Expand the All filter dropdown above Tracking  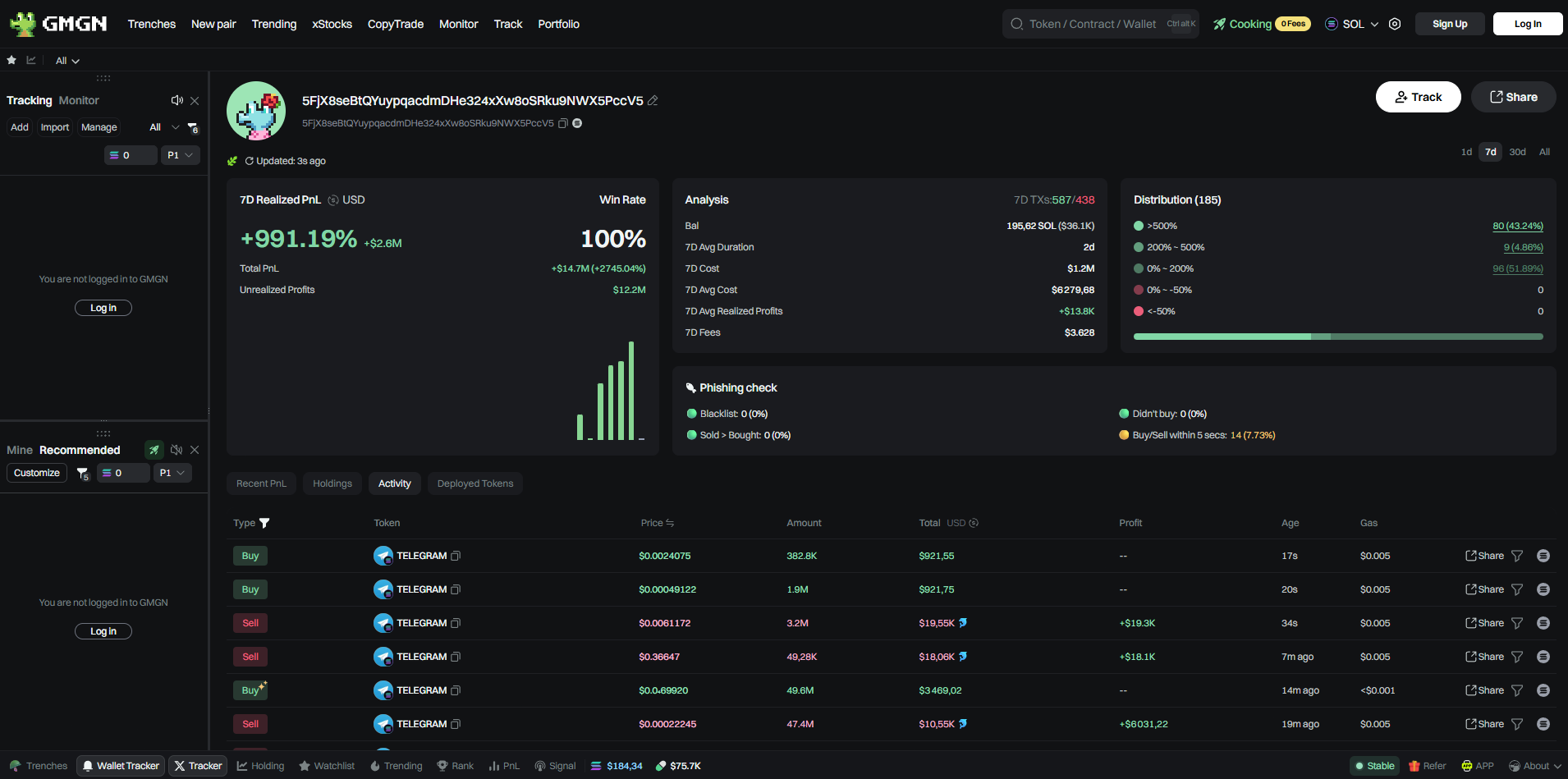tap(66, 60)
